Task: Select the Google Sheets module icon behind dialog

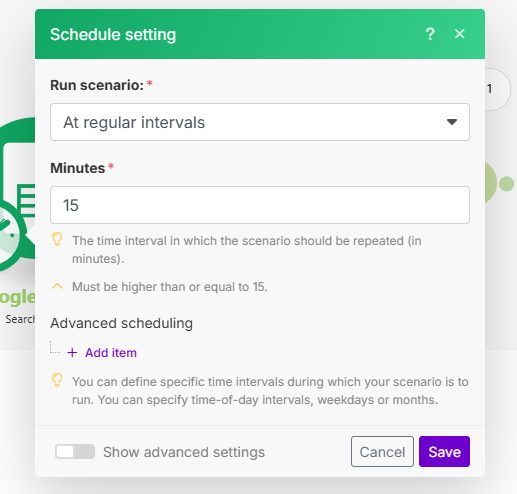Action: [x=17, y=193]
